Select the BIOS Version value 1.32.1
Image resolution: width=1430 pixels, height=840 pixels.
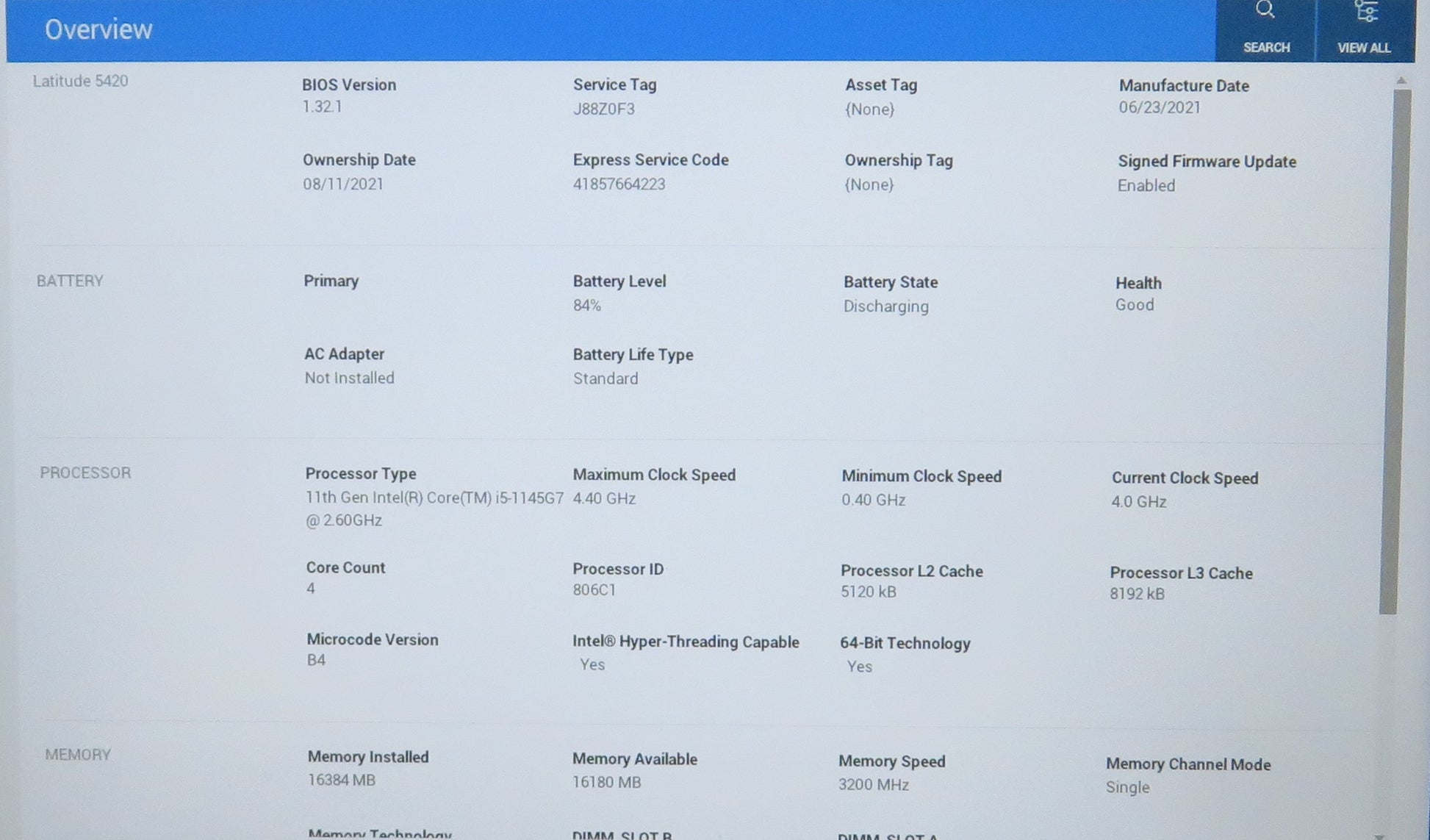coord(322,107)
